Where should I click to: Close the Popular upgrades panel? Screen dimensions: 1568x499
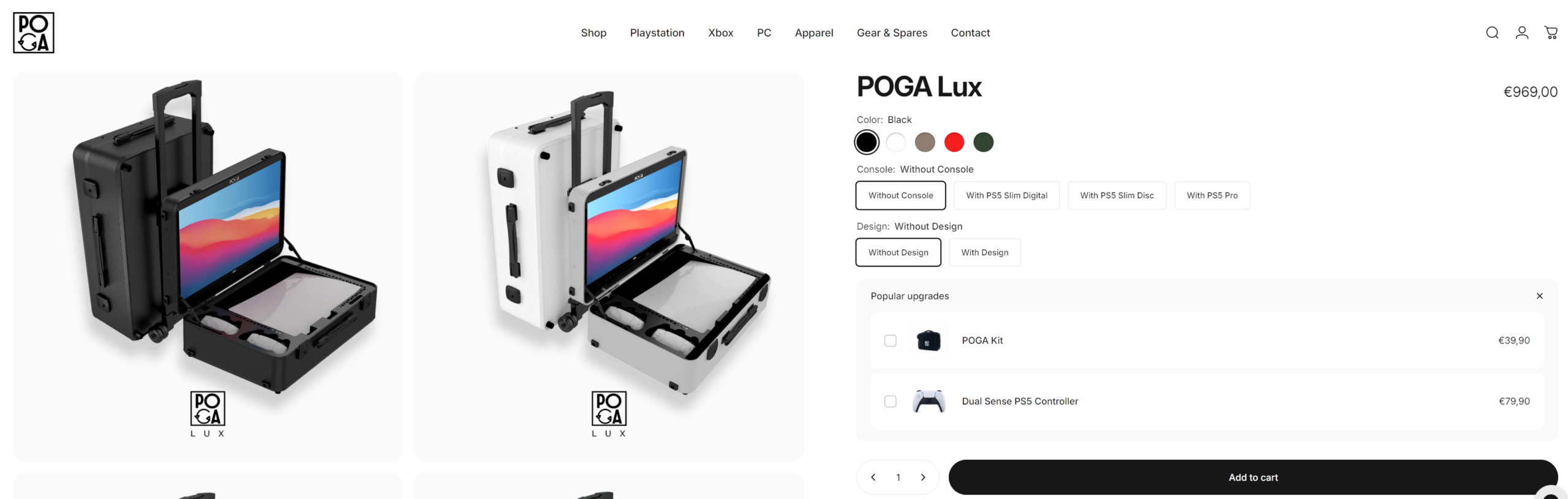[1539, 296]
